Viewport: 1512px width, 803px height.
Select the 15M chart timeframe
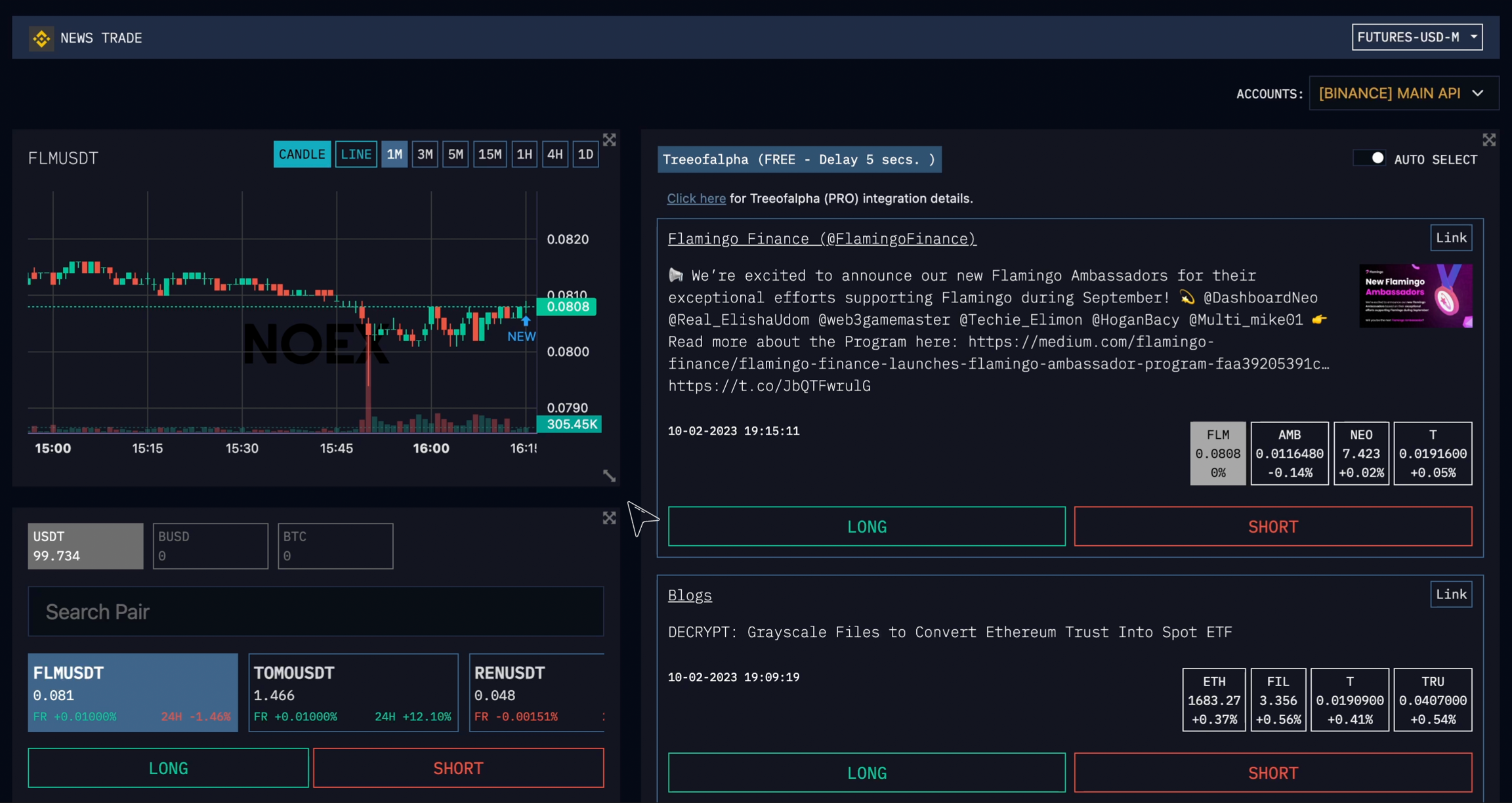(490, 154)
